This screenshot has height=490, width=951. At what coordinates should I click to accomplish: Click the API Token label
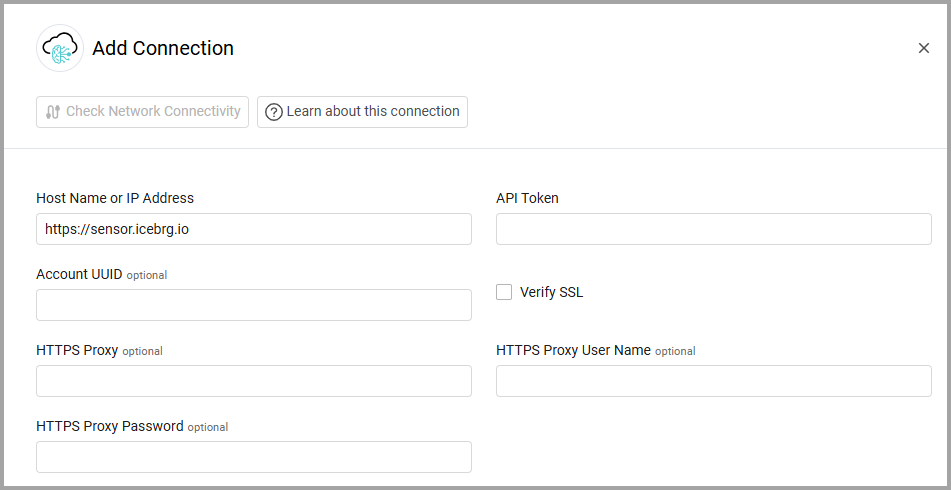pos(527,198)
